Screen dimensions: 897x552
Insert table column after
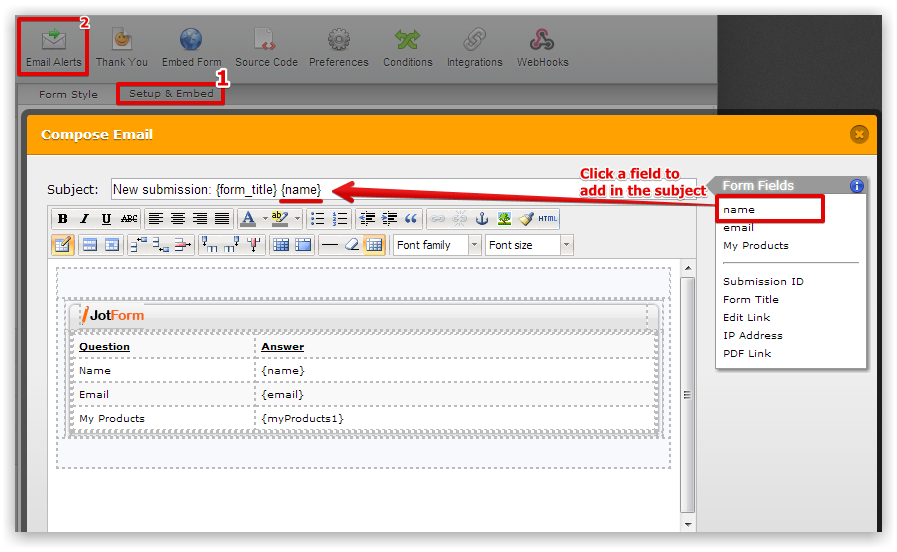(x=232, y=245)
